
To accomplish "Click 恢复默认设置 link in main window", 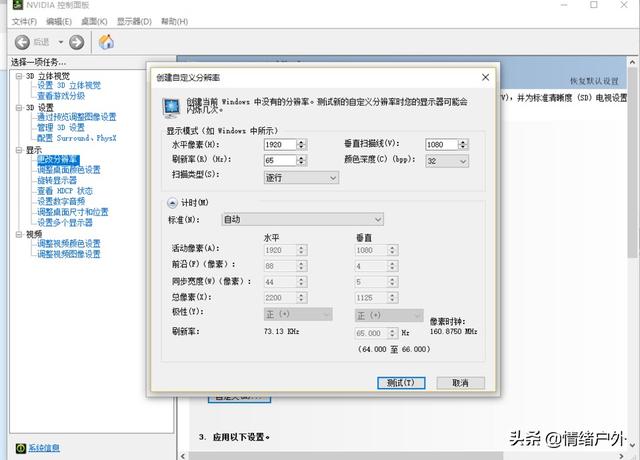I will click(594, 81).
